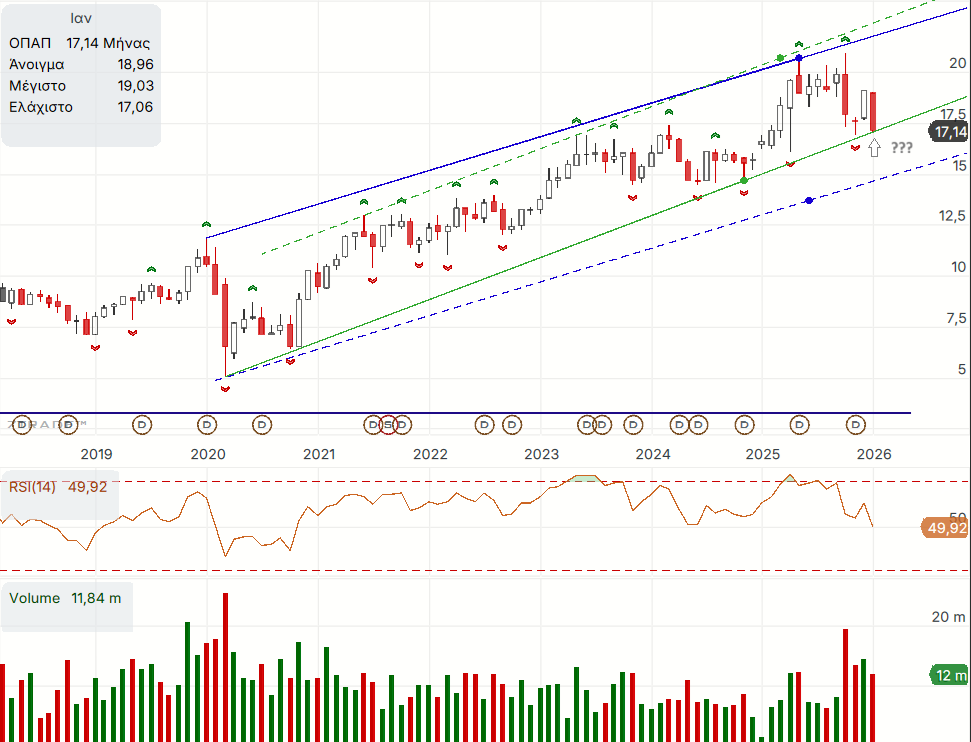This screenshot has width=971, height=742.
Task: Select the last D dividend marker before 2026
Action: point(856,425)
